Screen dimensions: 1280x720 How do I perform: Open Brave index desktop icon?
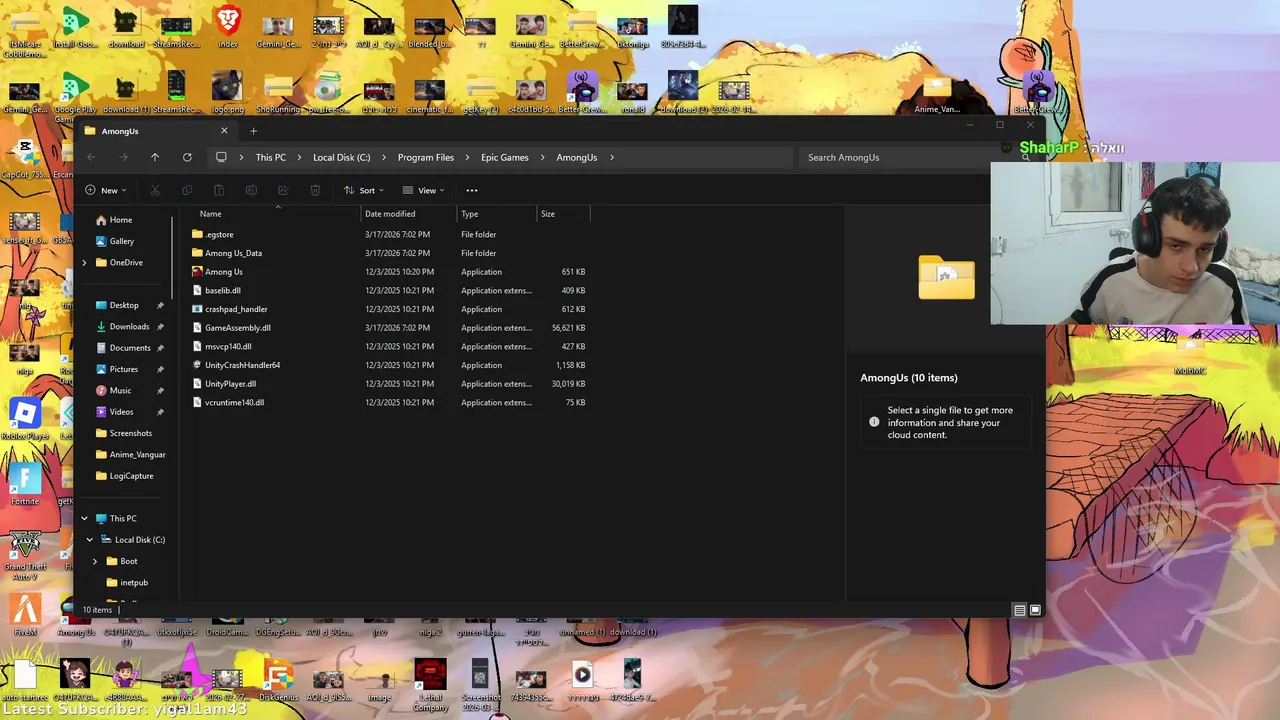(x=228, y=27)
